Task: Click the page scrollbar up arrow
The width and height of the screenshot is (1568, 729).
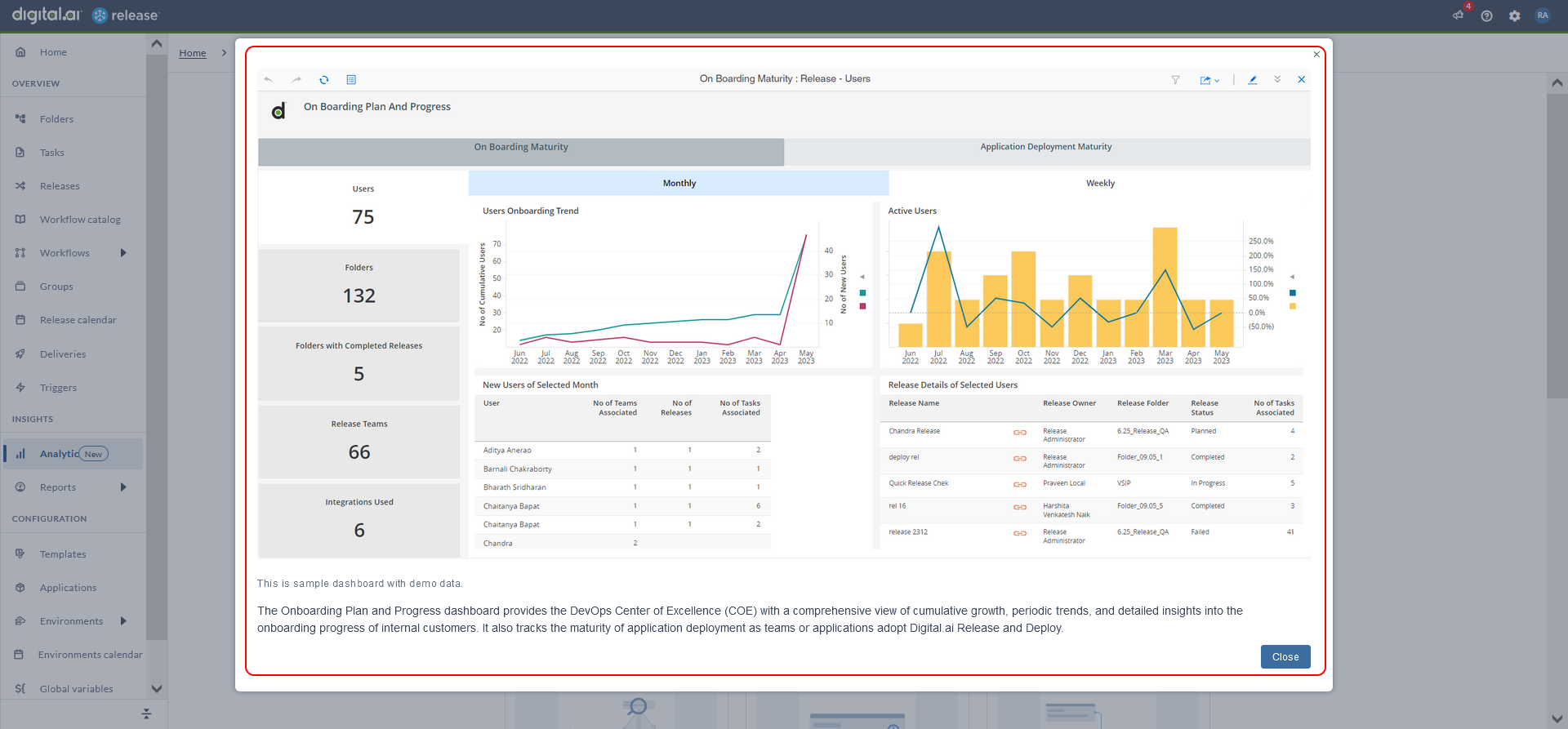Action: click(x=1557, y=82)
